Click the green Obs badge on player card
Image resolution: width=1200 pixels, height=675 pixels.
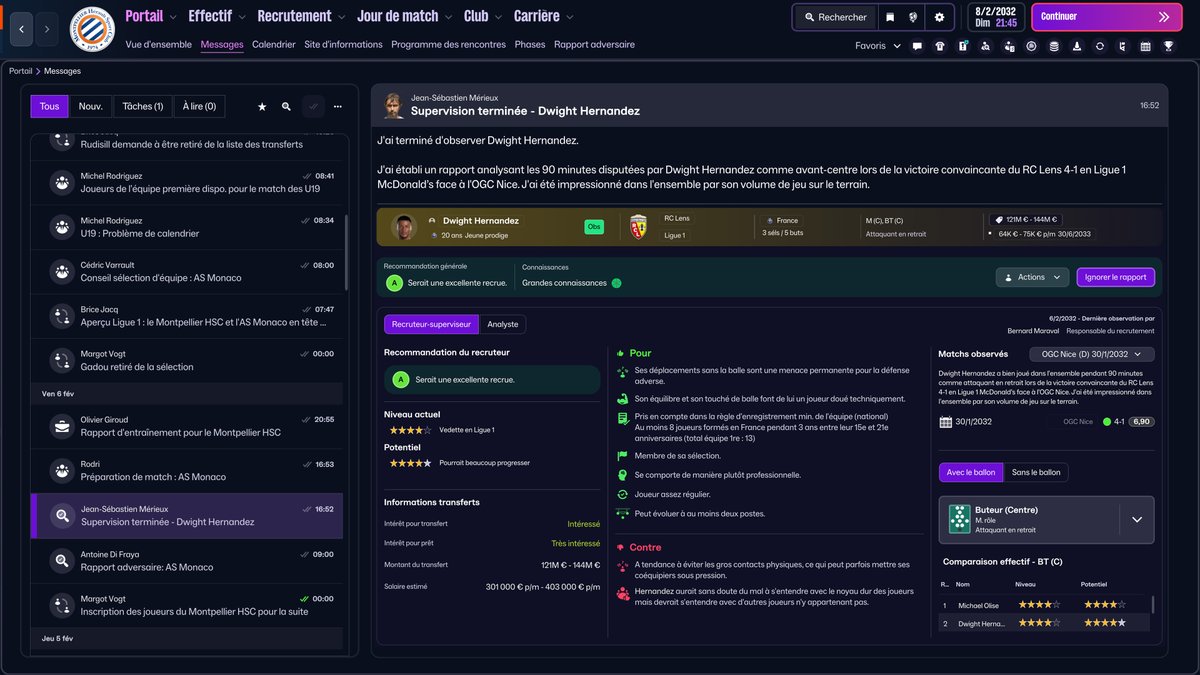tap(594, 227)
